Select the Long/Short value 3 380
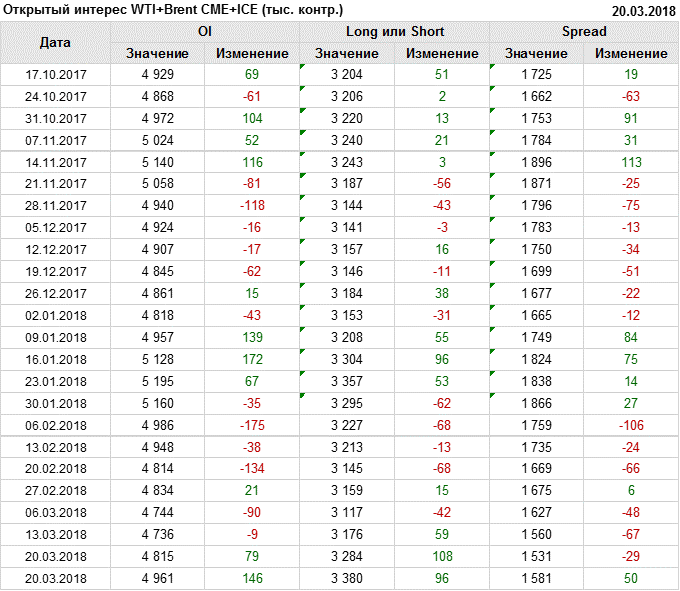Screen dimensions: 680x591 pyautogui.click(x=346, y=578)
